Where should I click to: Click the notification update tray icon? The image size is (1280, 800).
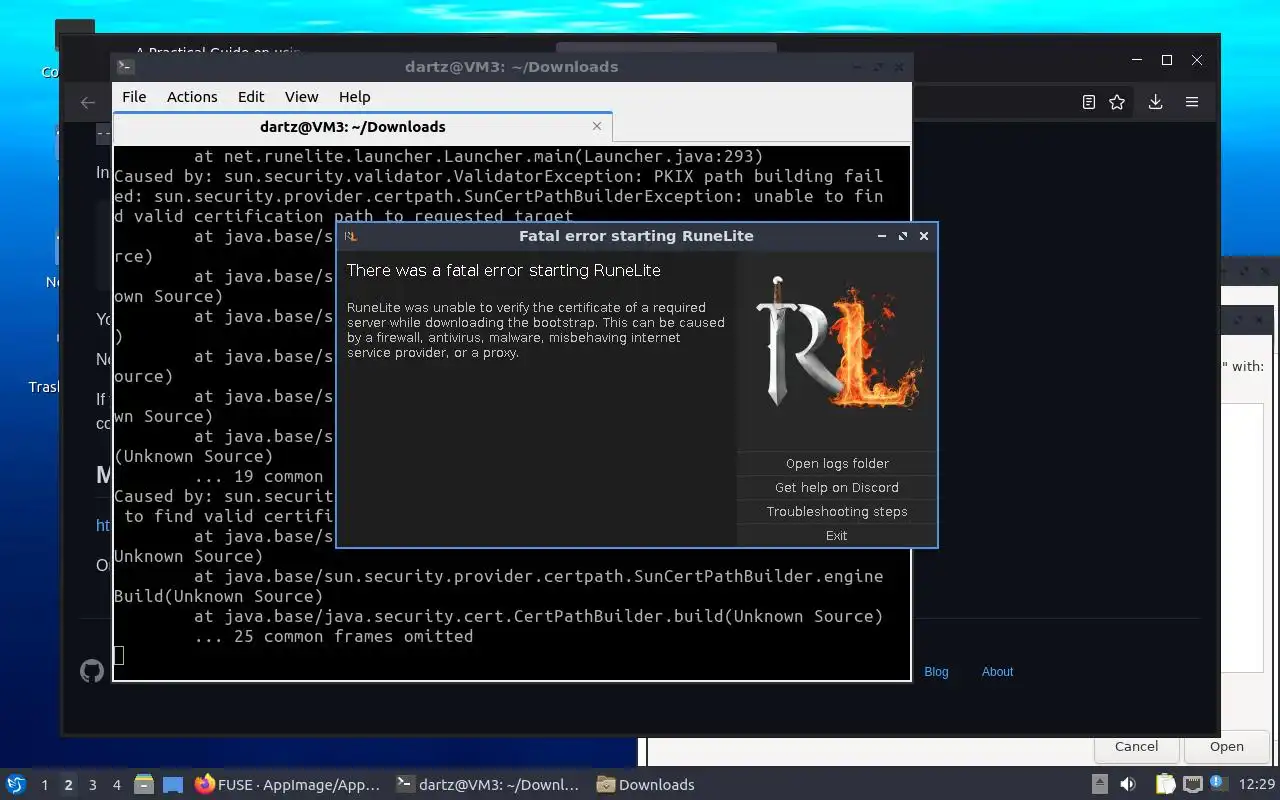(1218, 783)
